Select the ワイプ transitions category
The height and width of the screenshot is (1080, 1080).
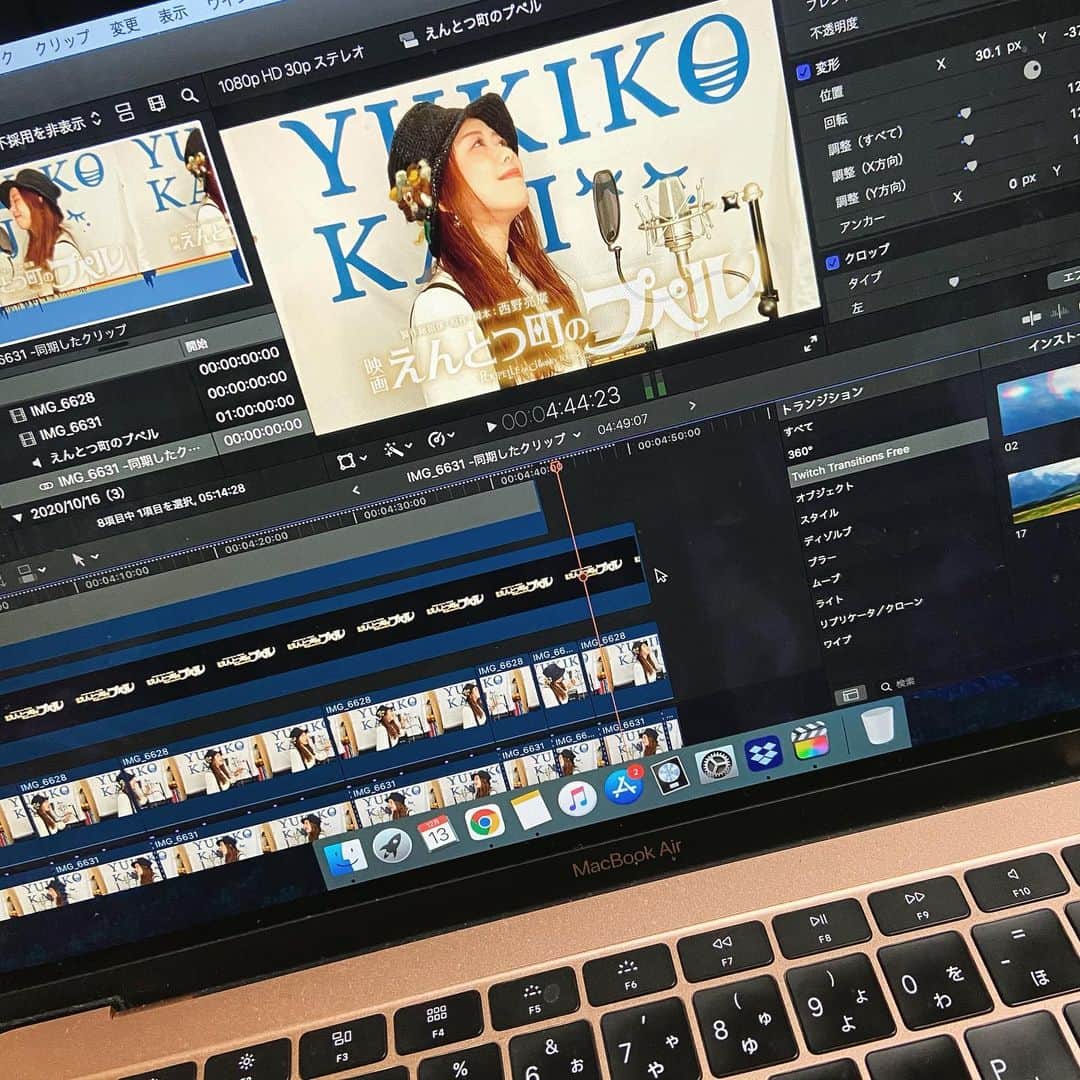[x=837, y=643]
